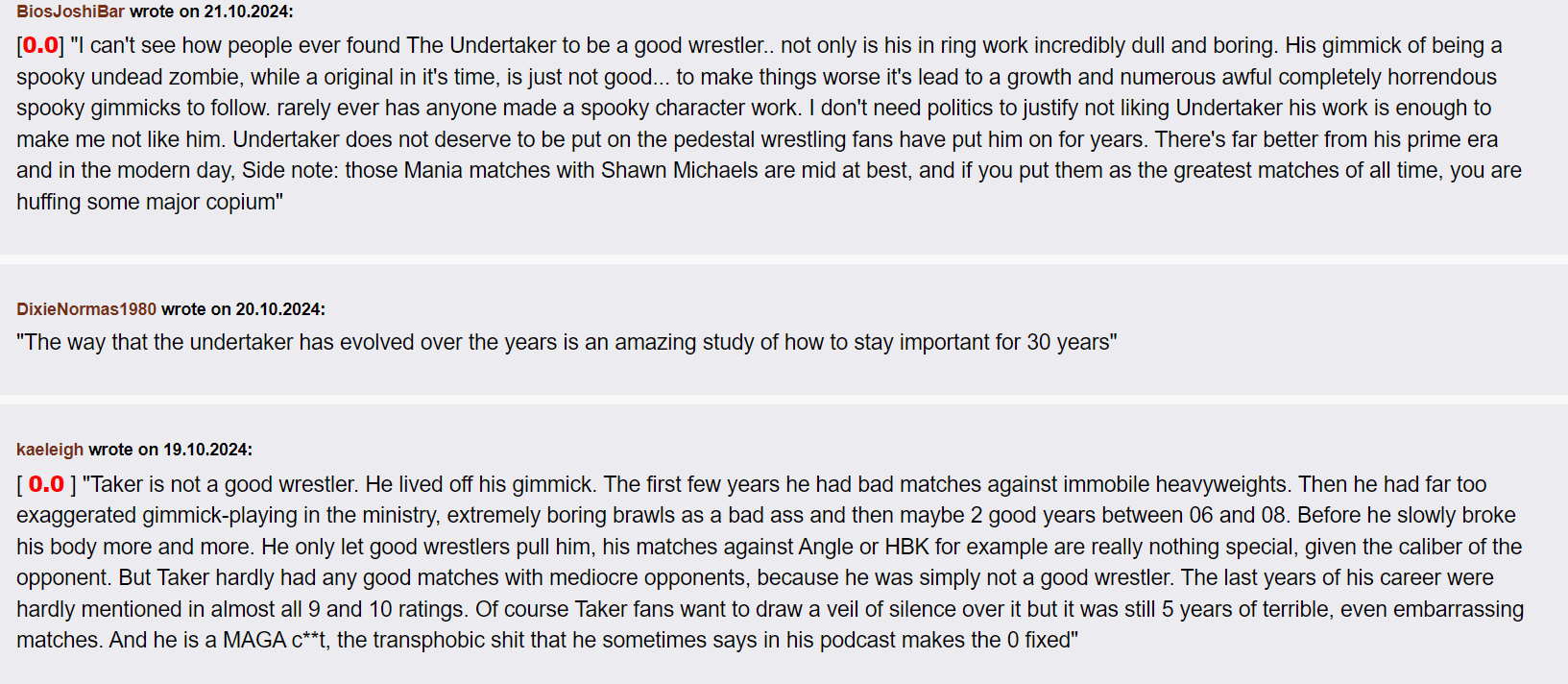Image resolution: width=1568 pixels, height=684 pixels.
Task: Click the word "MAGA" in the last comment
Action: 253,641
